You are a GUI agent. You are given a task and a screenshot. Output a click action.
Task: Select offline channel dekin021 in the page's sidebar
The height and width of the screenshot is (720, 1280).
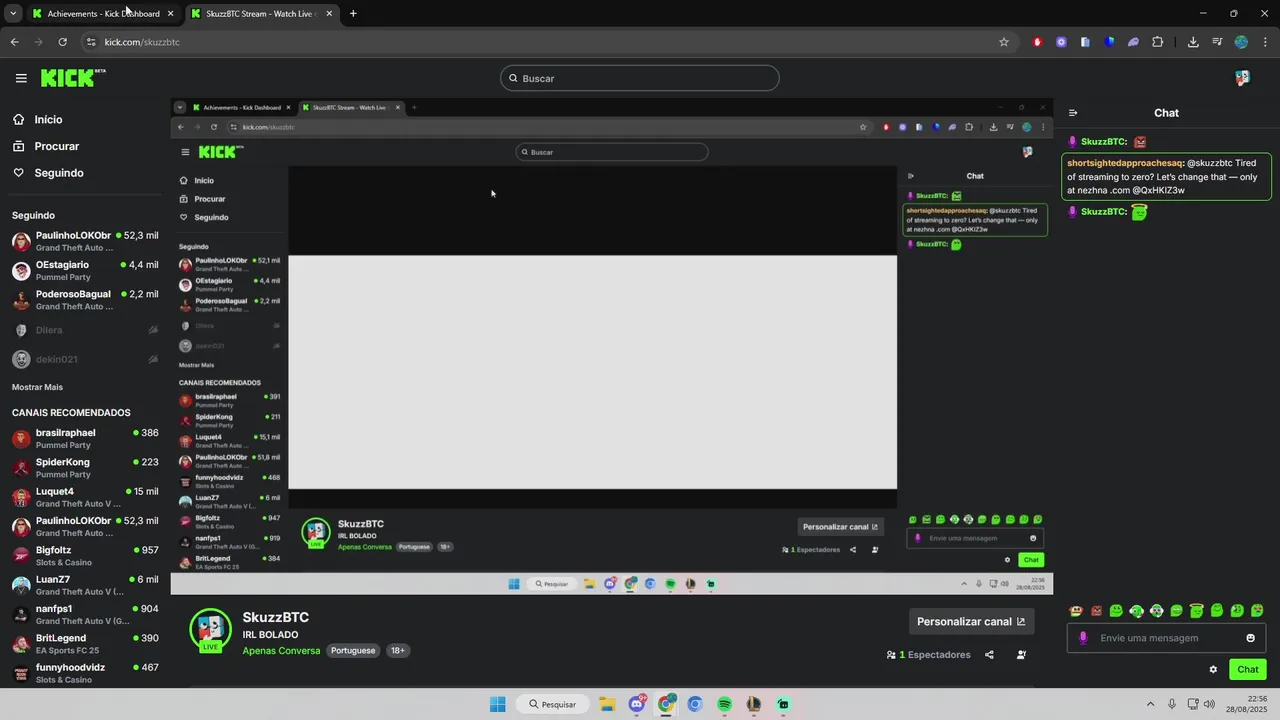pos(85,359)
